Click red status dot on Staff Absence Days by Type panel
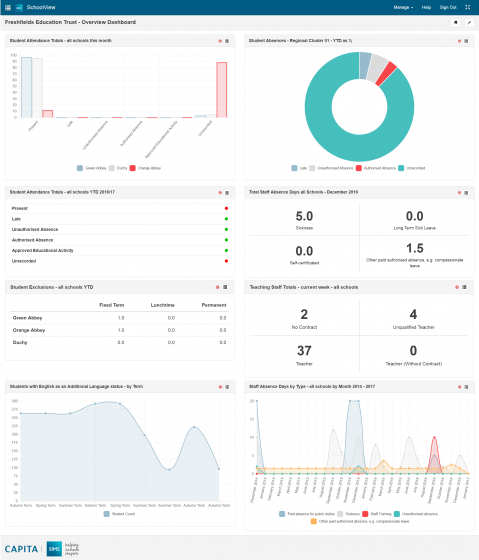The height and width of the screenshot is (560, 479). (459, 387)
